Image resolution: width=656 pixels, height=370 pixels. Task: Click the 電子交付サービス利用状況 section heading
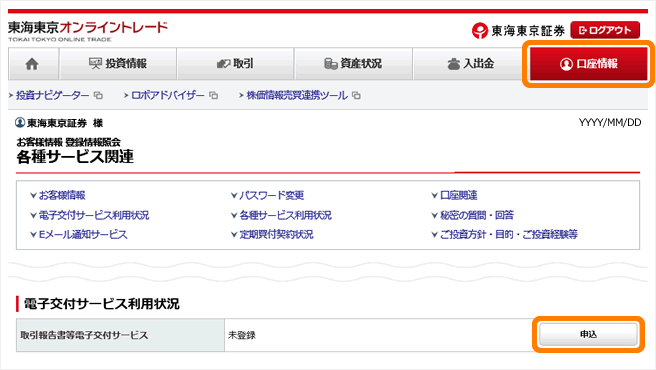coord(102,303)
